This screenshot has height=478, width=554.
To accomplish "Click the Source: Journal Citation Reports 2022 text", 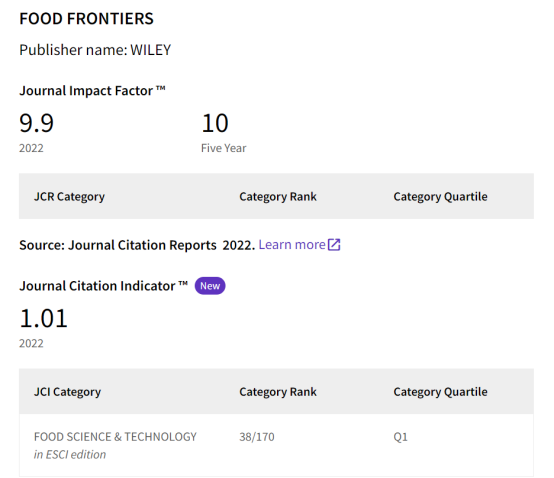I will pyautogui.click(x=137, y=245).
